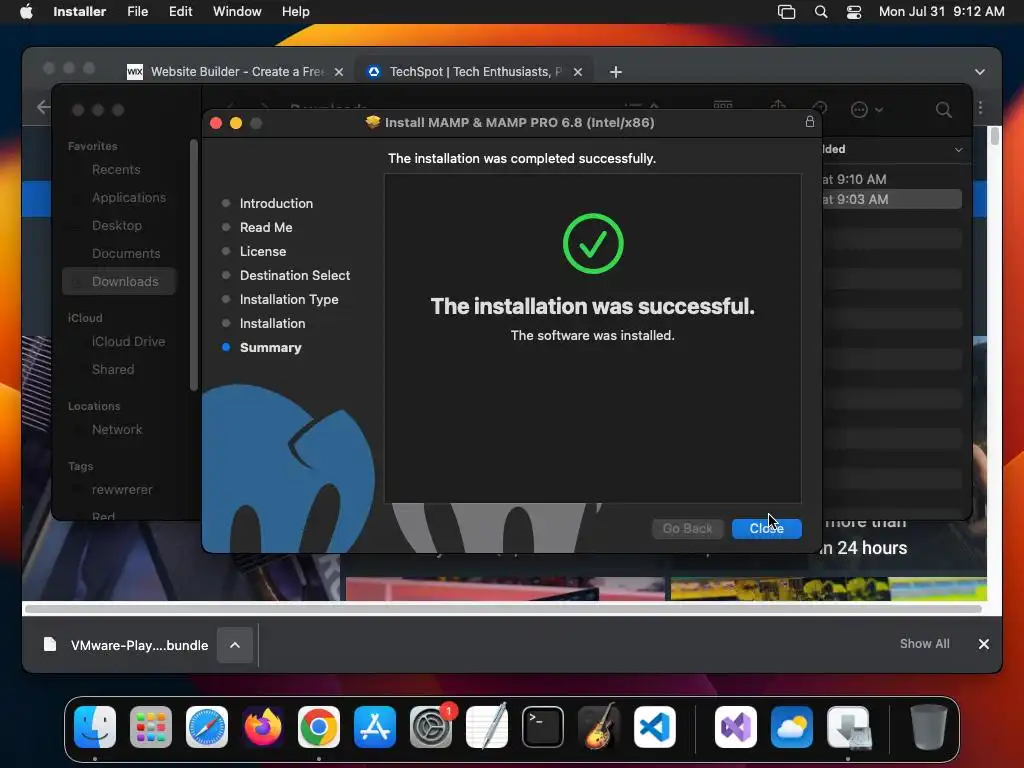This screenshot has height=768, width=1024.
Task: Expand the Finder date column sort chevron
Action: 958,150
